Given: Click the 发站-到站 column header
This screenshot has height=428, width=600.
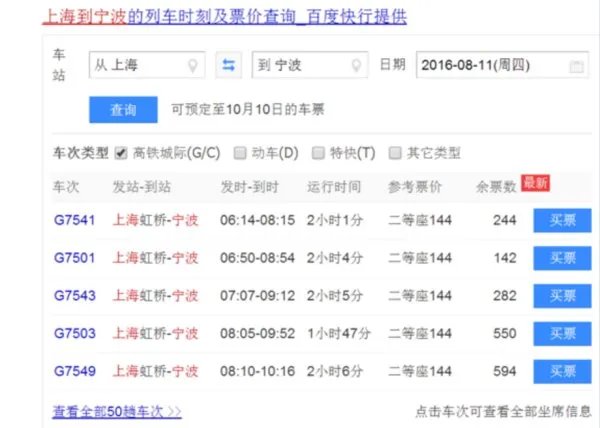Looking at the screenshot, I should pyautogui.click(x=142, y=187).
